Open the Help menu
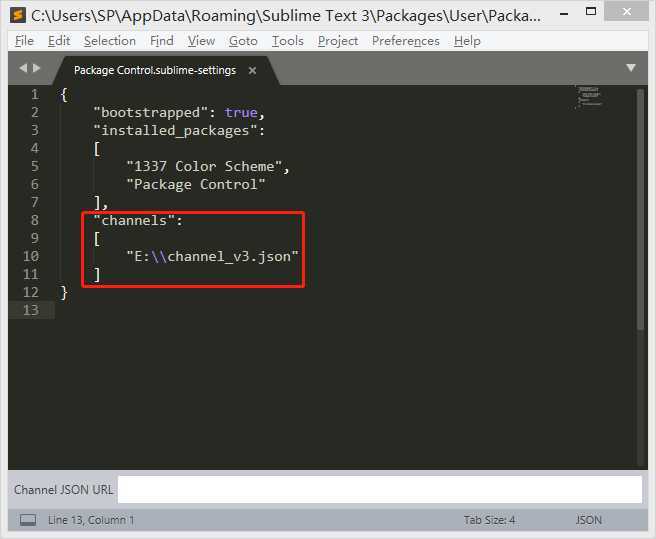Viewport: 656px width, 539px height. 467,41
